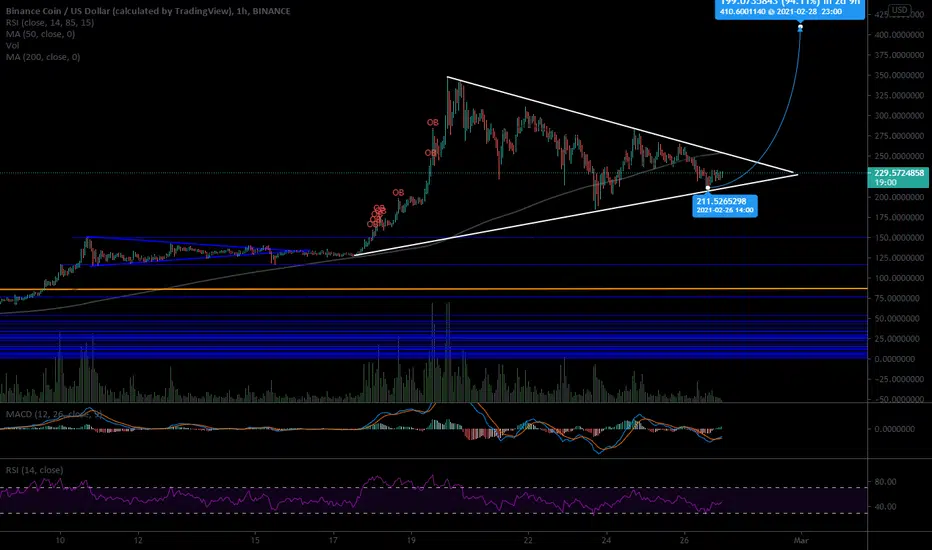
Task: Click the 175.0000000 price axis label
Action: coord(899,218)
